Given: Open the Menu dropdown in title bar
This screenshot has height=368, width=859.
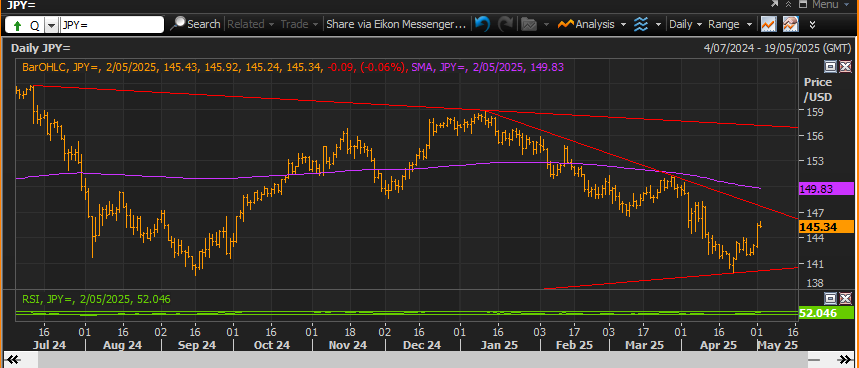Looking at the screenshot, I should (832, 4).
